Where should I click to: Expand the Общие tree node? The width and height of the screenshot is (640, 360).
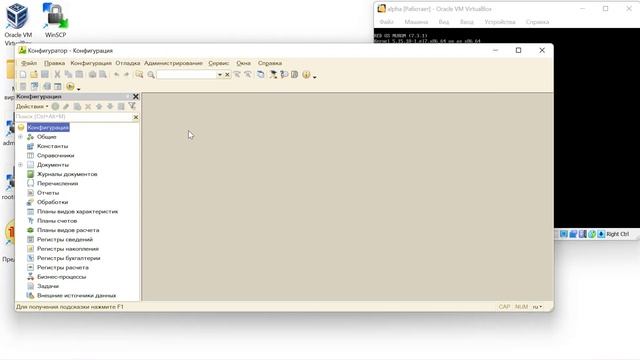tap(20, 137)
